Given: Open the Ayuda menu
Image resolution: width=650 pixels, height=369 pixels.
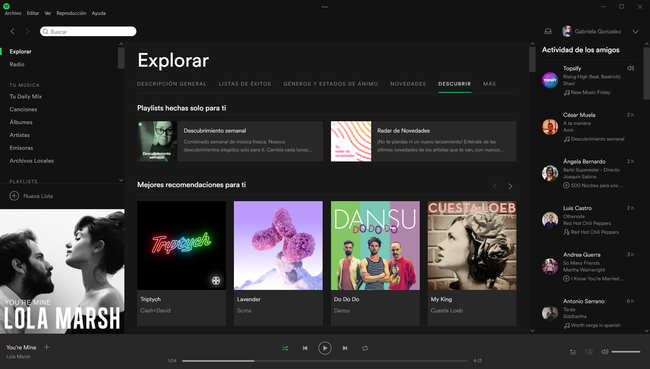Looking at the screenshot, I should (99, 13).
